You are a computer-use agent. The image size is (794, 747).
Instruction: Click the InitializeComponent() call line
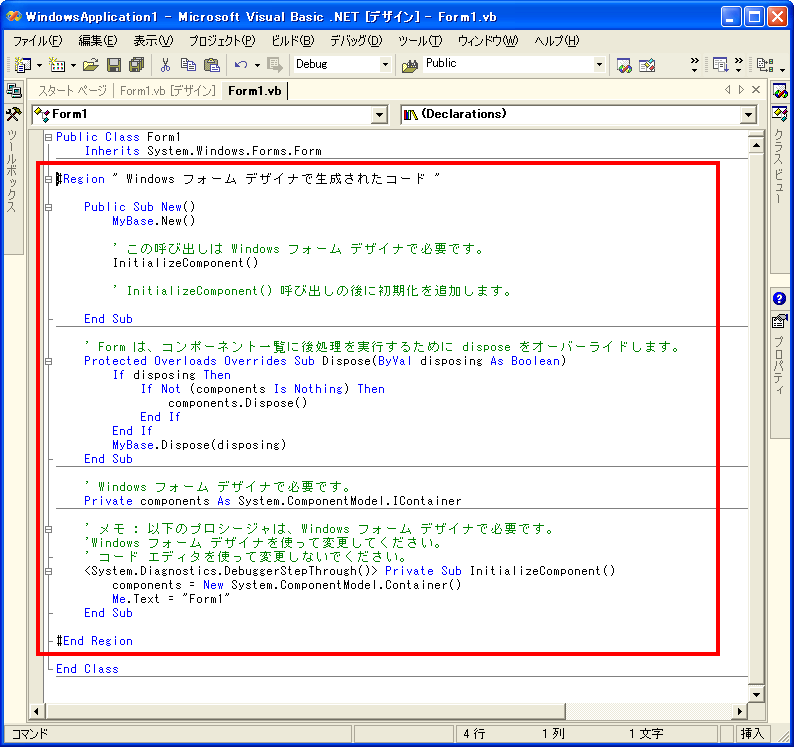tap(185, 263)
